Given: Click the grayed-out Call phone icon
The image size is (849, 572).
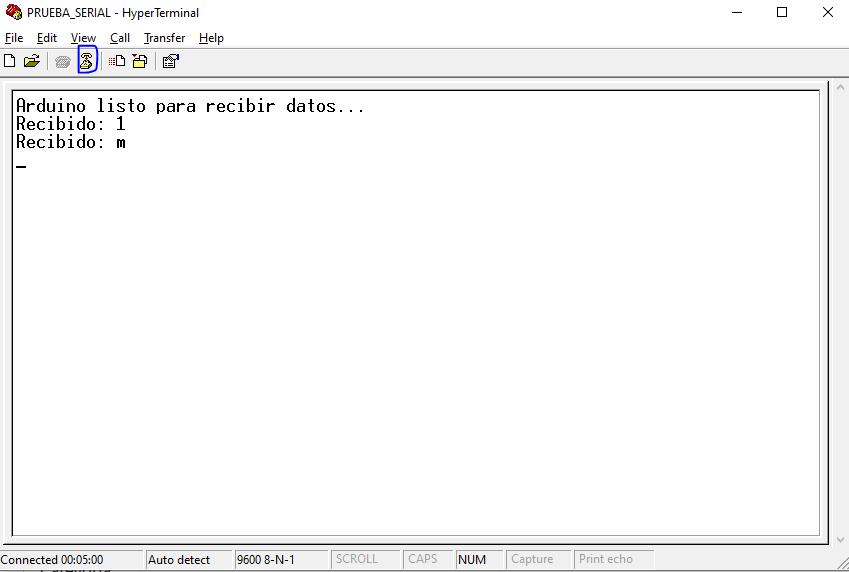Looking at the screenshot, I should click(63, 61).
